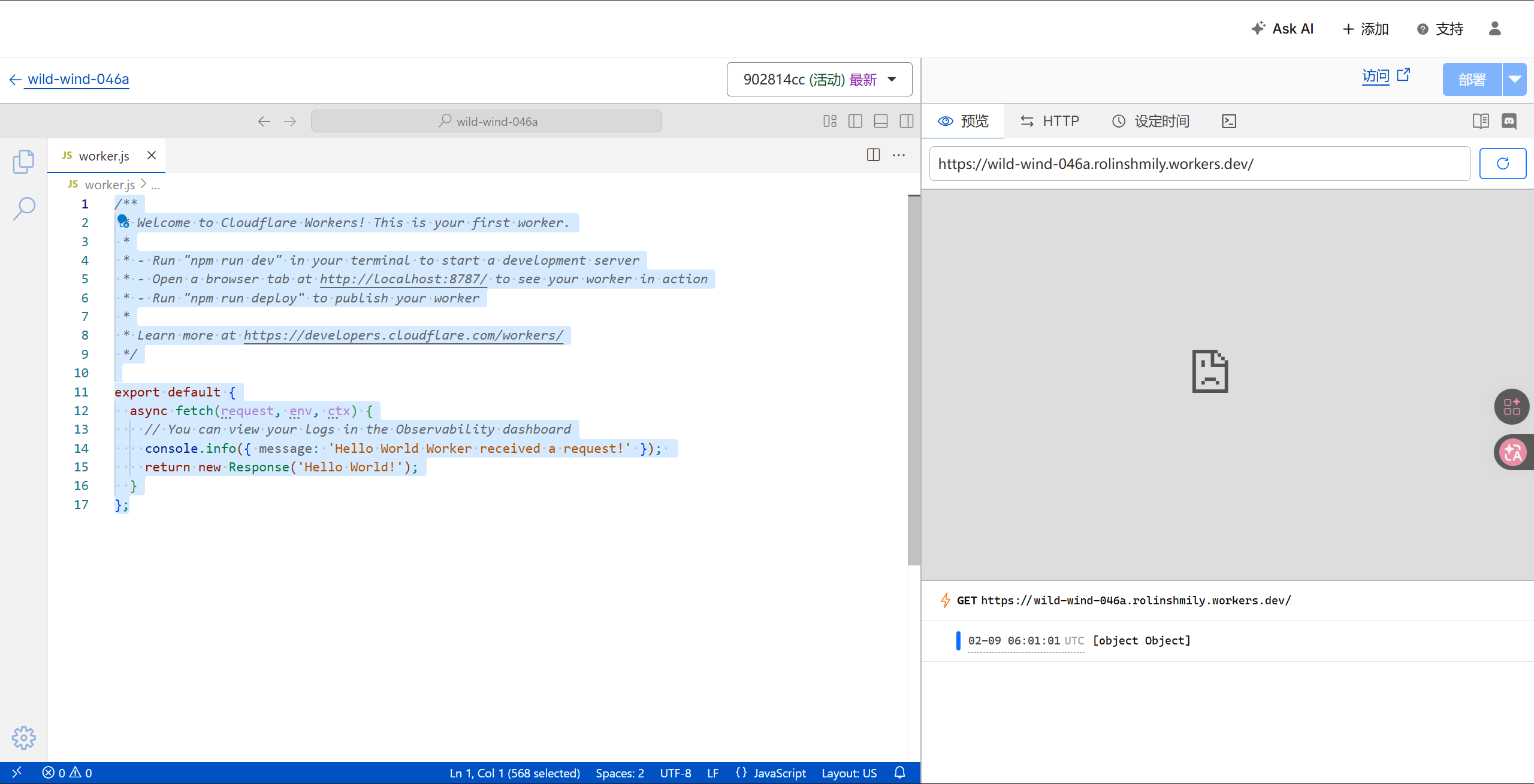
Task: Toggle the bottom panel layout
Action: pos(881,122)
